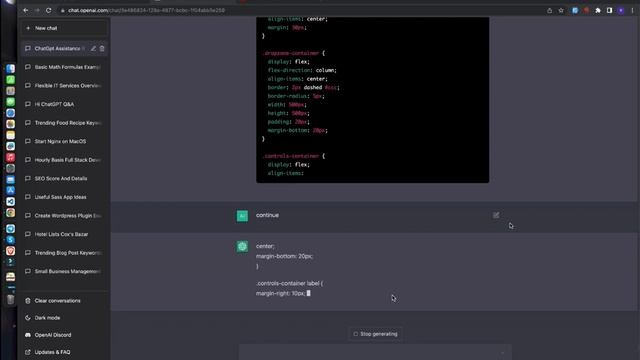Go back with browser back arrow
This screenshot has width=640, height=360.
point(26,10)
